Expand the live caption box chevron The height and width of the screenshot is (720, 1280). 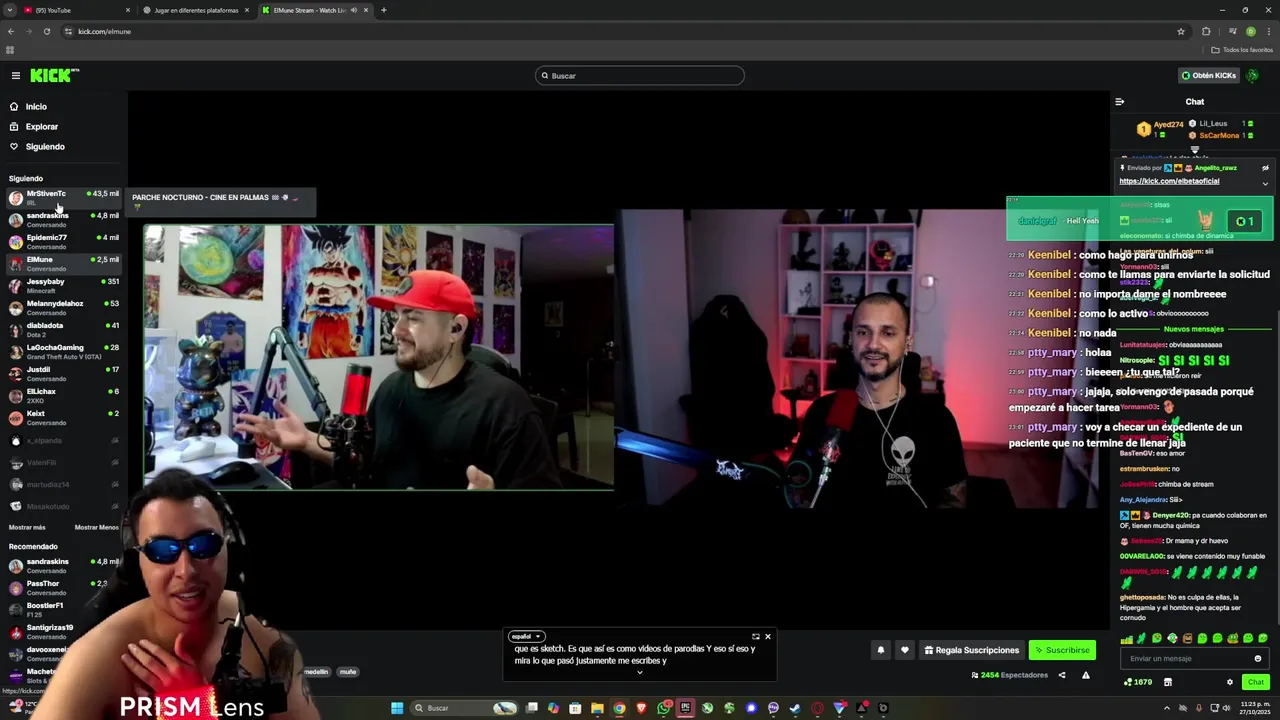[640, 672]
